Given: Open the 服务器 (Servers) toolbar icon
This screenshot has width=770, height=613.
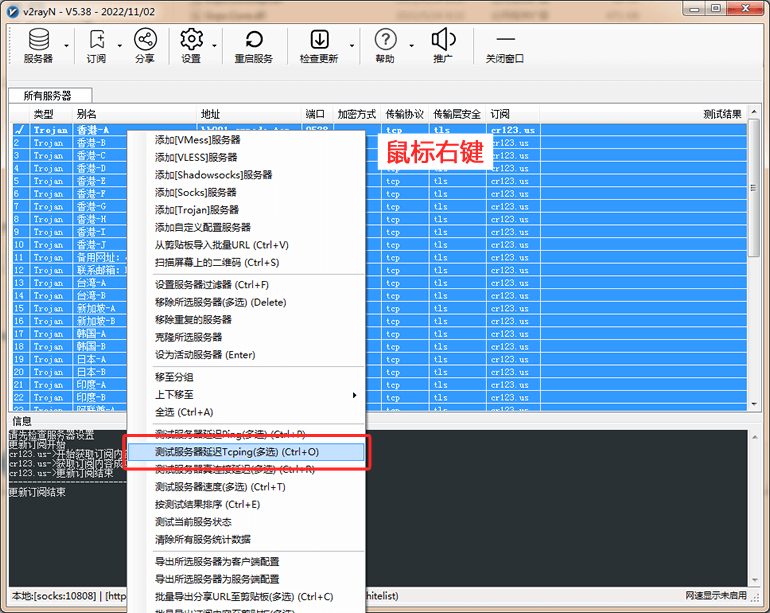Looking at the screenshot, I should [x=38, y=46].
